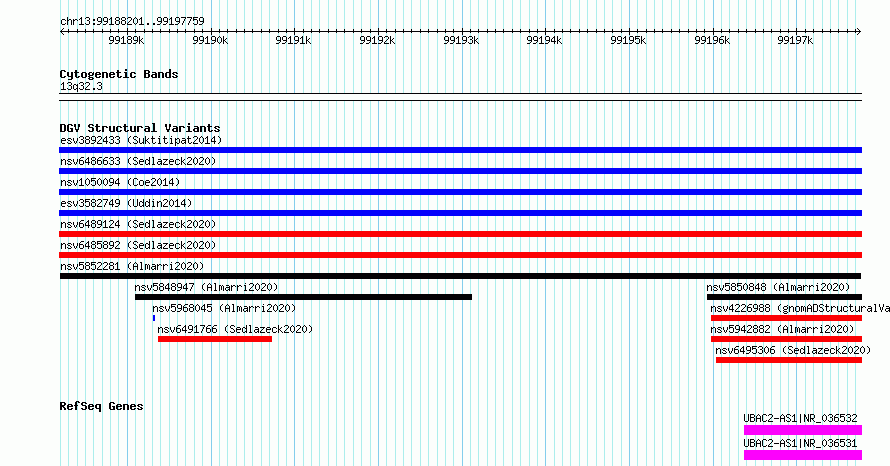Open the nsv6495306 (Sedlazeck2020) variant label
The height and width of the screenshot is (466, 890).
pos(793,350)
